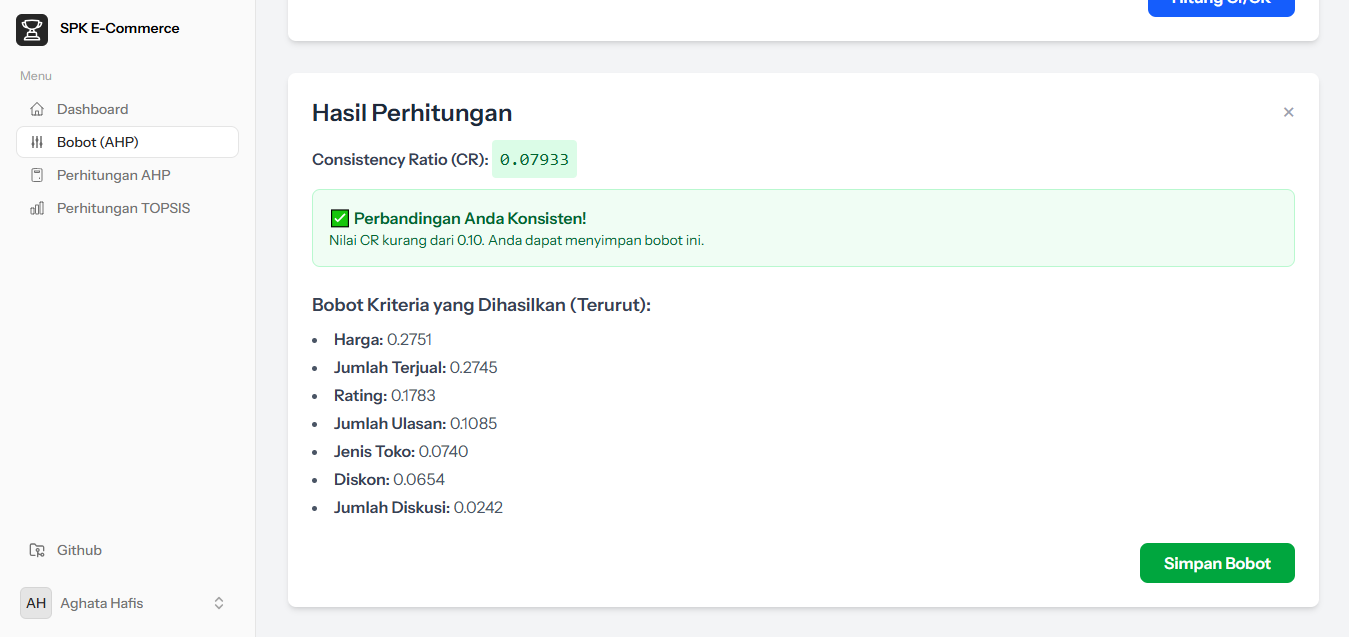Viewport: 1349px width, 637px height.
Task: Dismiss the Hasil Perhitungan panel
Action: [1288, 112]
